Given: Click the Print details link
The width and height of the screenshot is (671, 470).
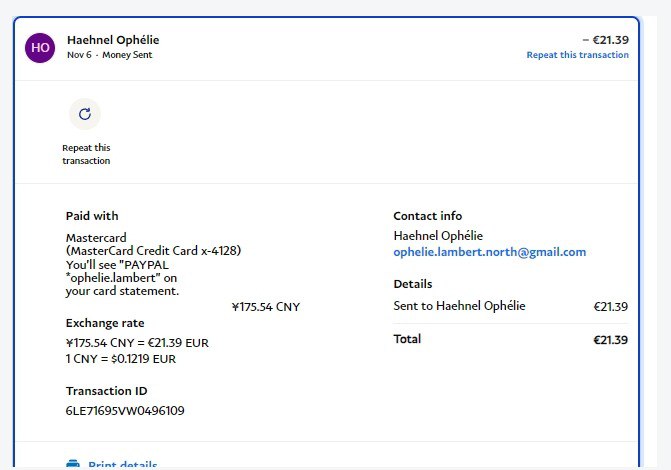Looking at the screenshot, I should (x=122, y=465).
